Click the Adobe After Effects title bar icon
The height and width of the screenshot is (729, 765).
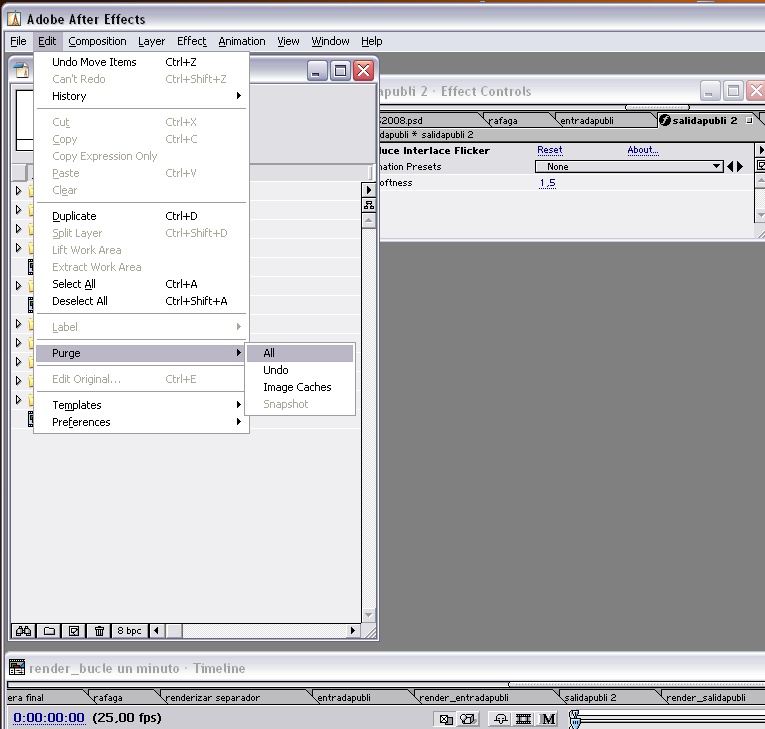point(14,19)
